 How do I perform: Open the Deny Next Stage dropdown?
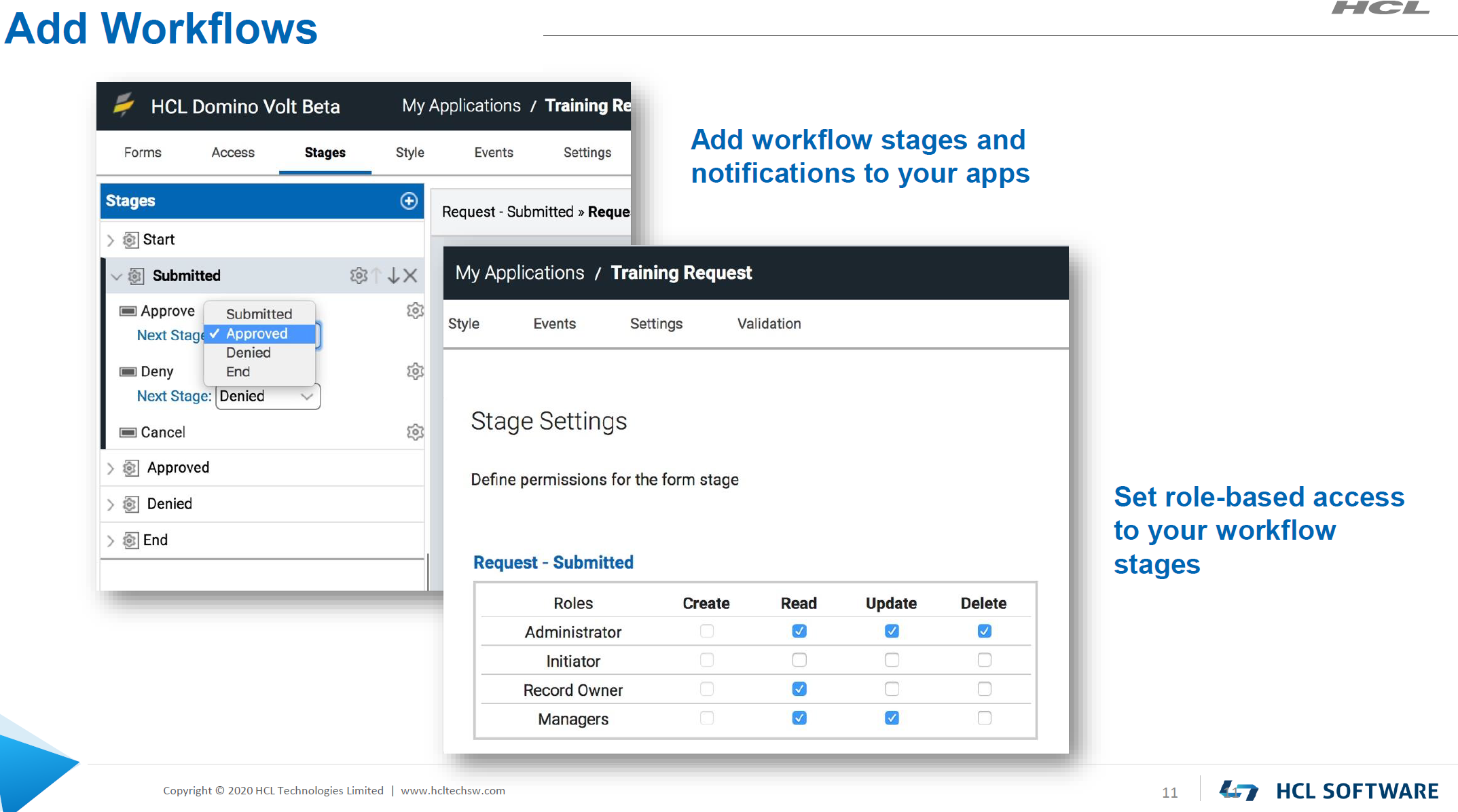click(268, 396)
